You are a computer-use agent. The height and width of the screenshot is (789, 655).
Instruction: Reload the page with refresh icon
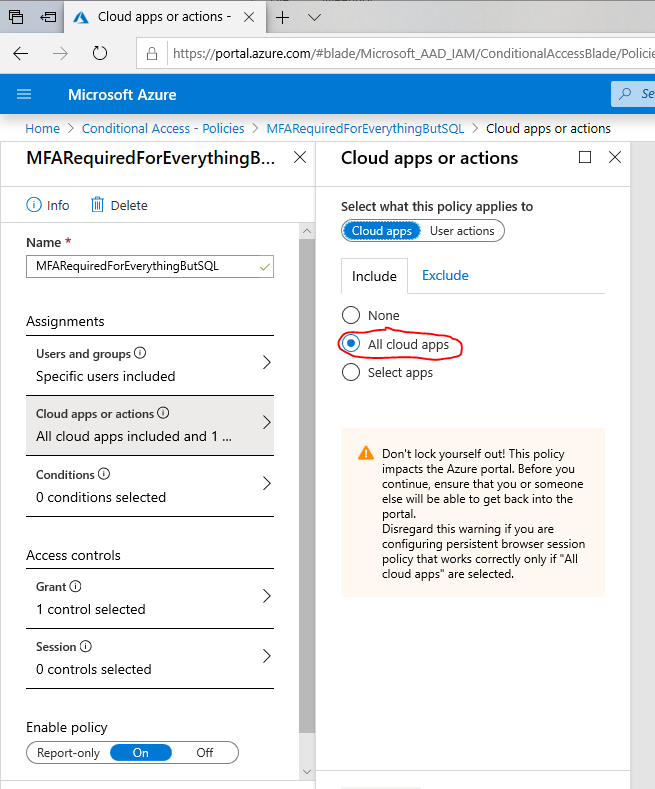point(100,53)
